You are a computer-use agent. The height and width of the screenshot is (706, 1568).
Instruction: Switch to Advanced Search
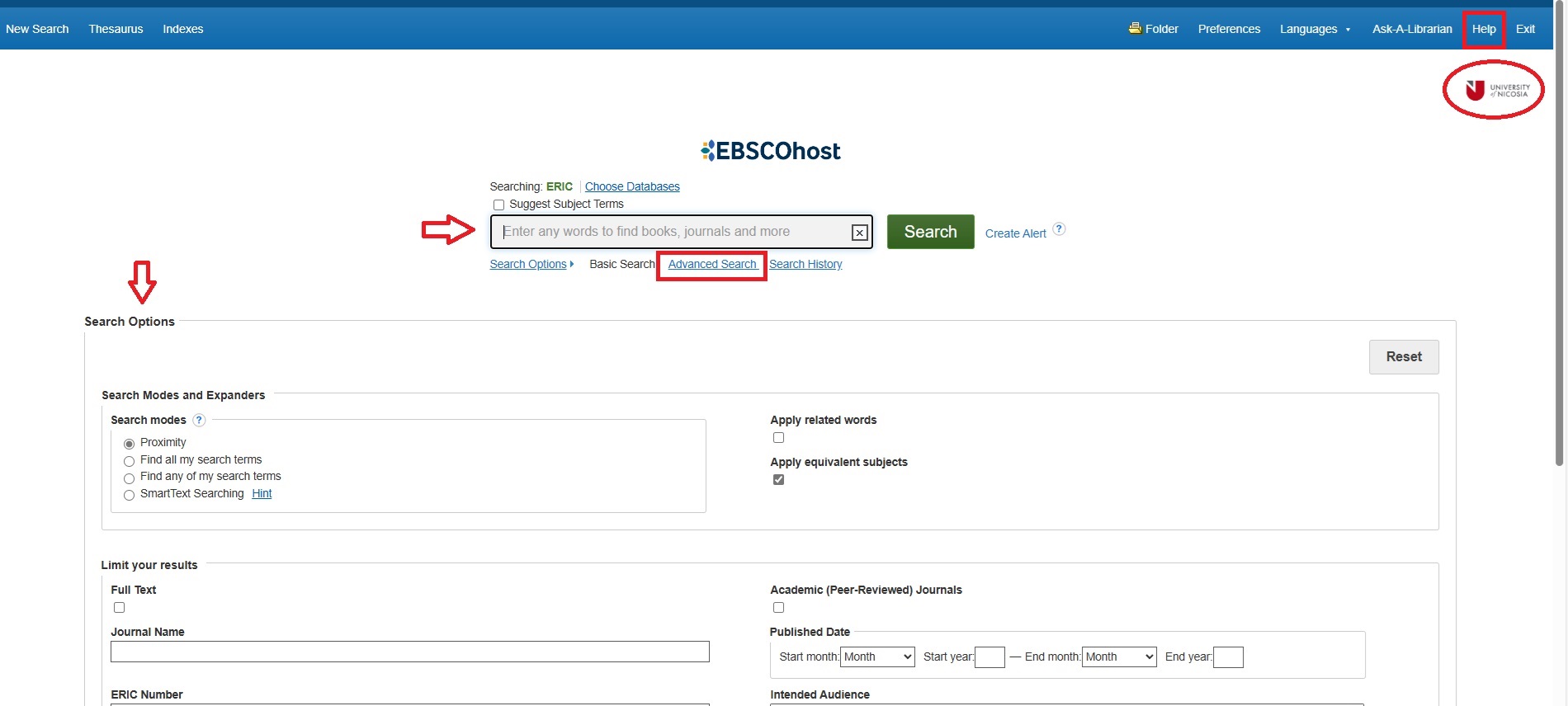pos(712,264)
